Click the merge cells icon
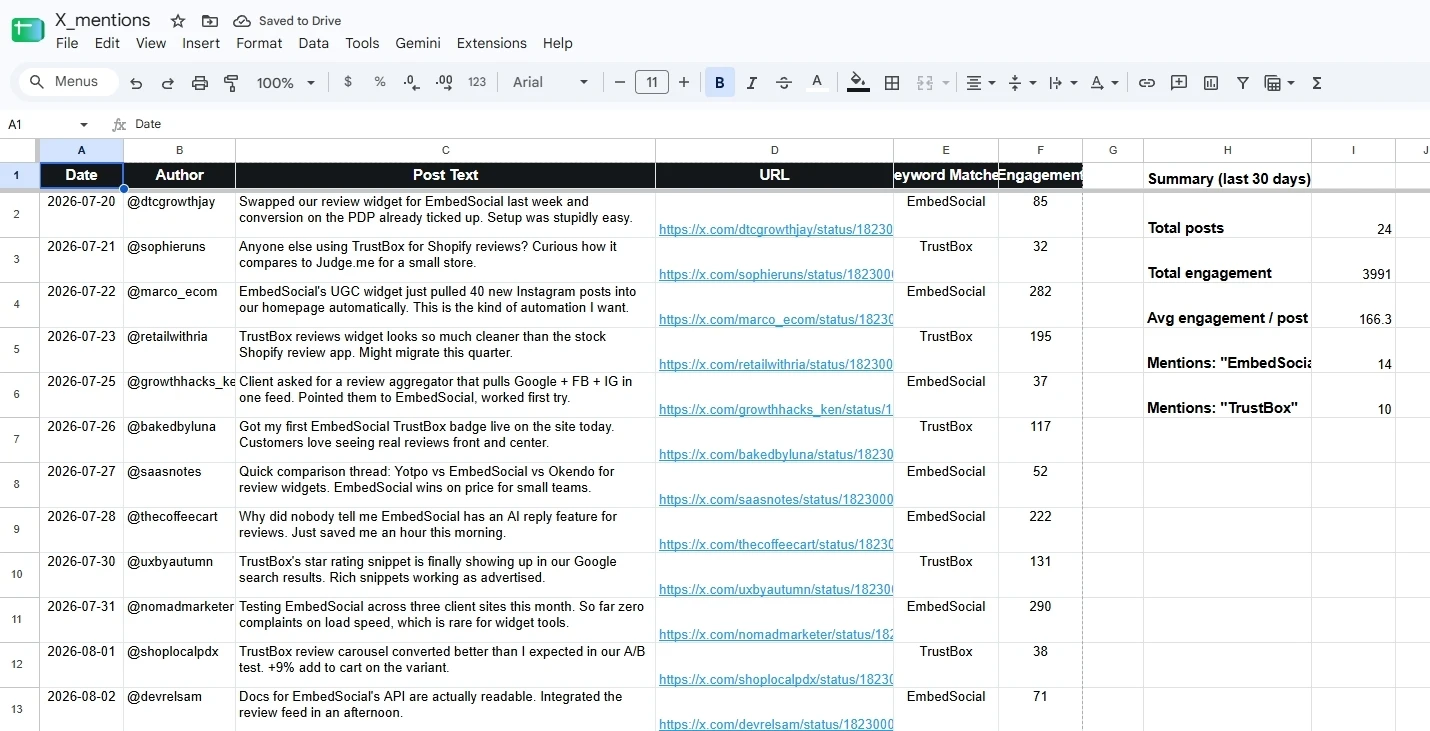This screenshot has width=1430, height=731. click(925, 83)
